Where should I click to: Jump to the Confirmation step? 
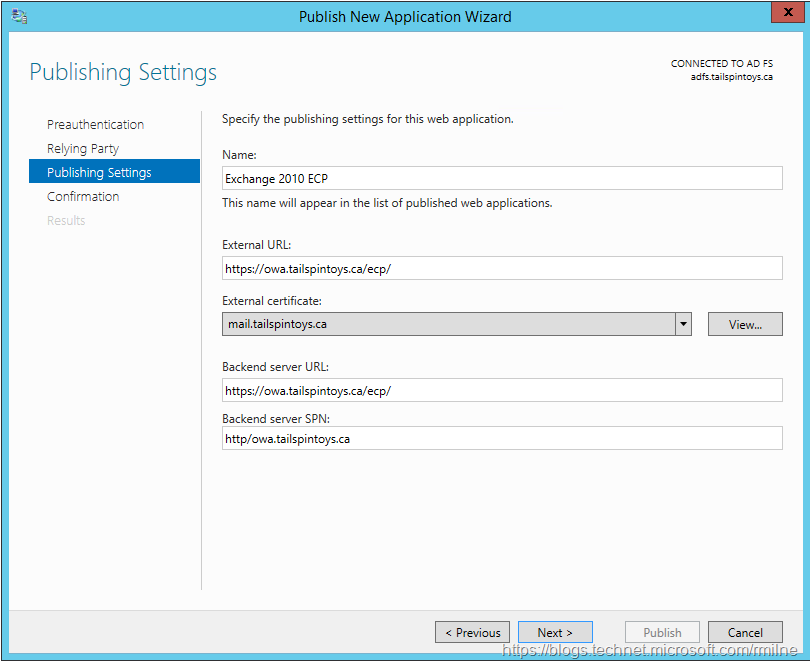83,196
